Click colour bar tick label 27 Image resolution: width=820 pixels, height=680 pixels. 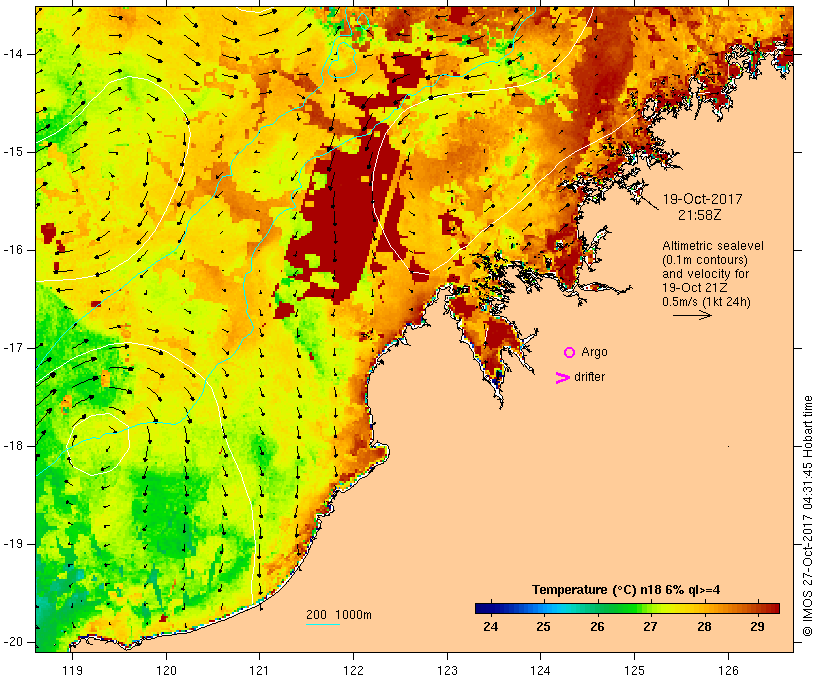650,627
